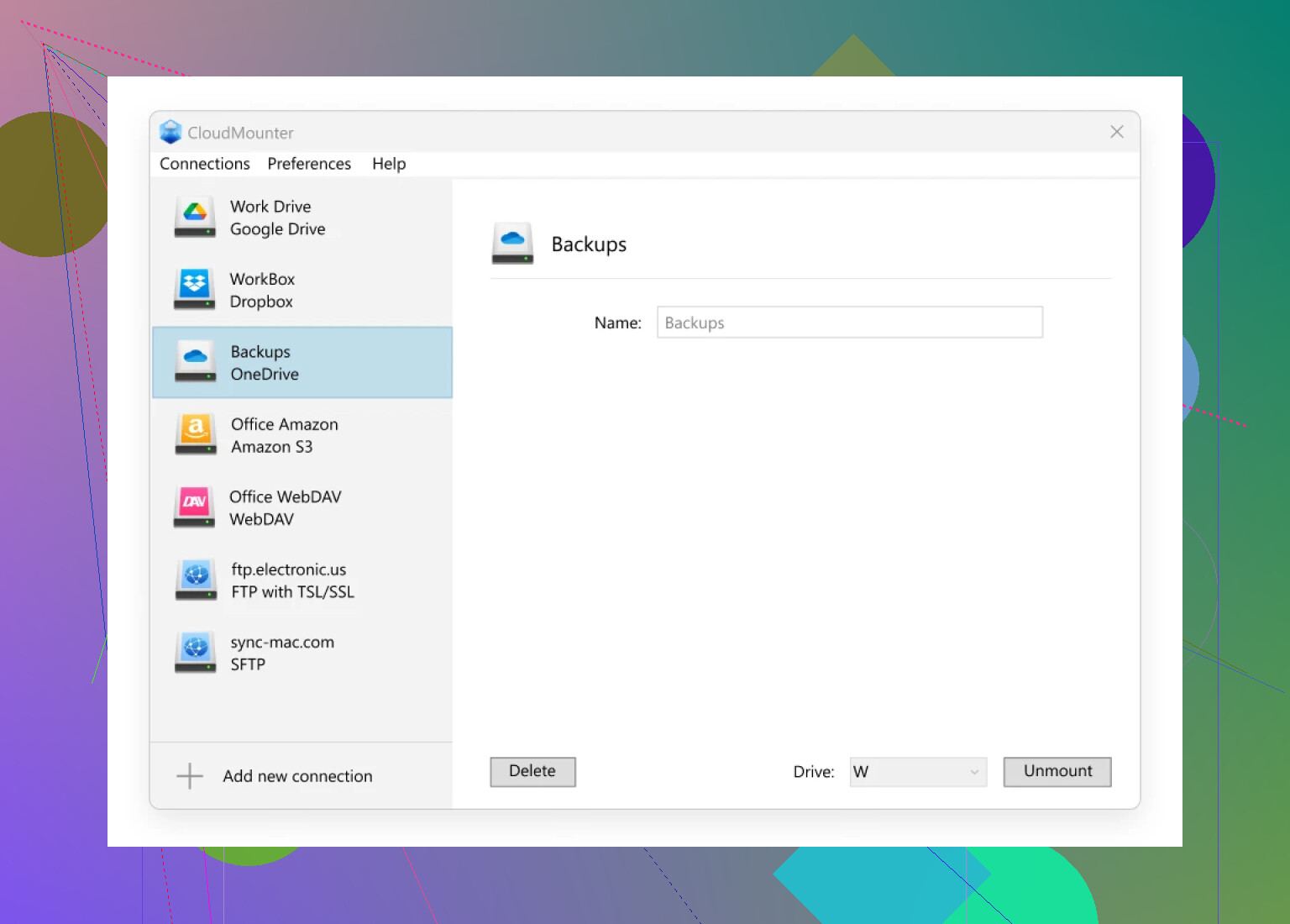The image size is (1290, 924).
Task: Open the Preferences menu
Action: [x=309, y=164]
